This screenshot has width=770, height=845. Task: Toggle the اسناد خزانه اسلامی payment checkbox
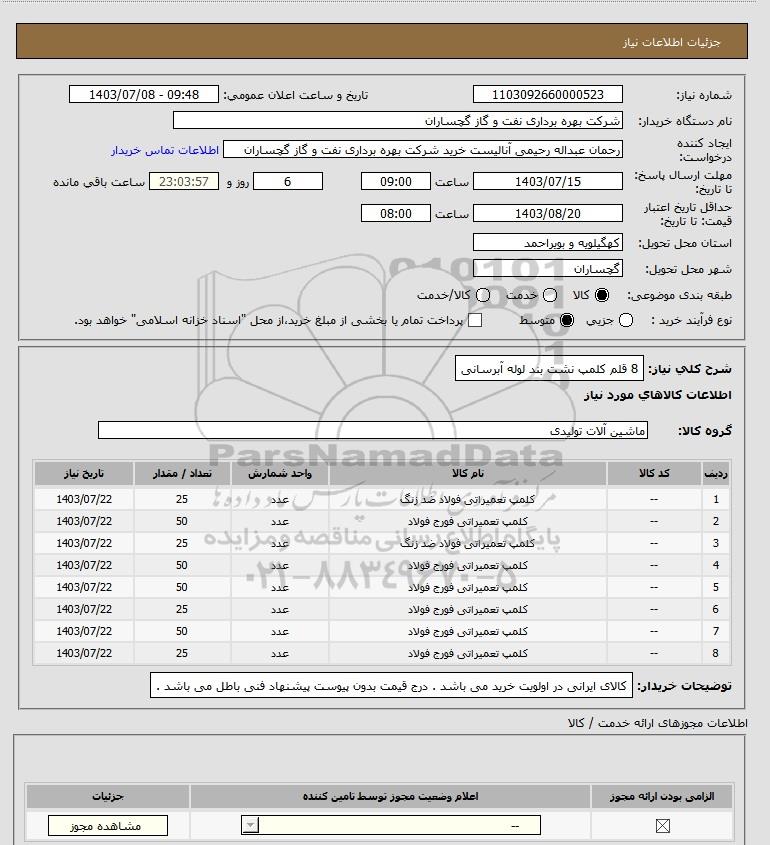[475, 321]
